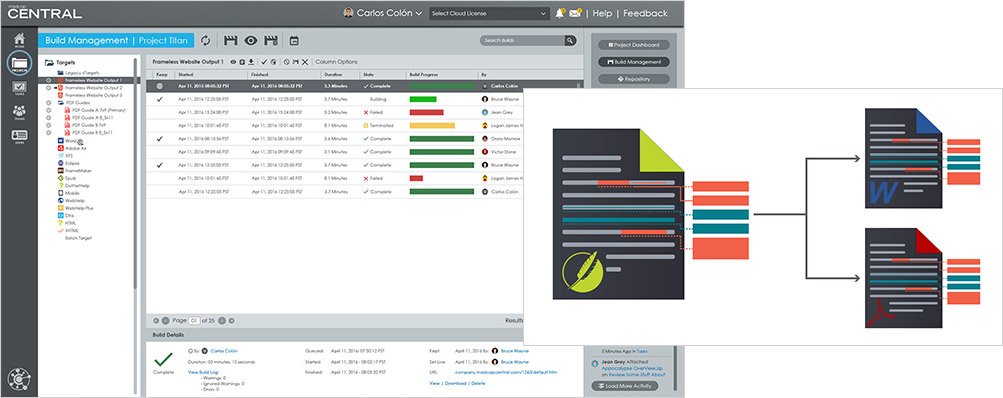Click the first clapperboard build icon in the header toolbar
The image size is (1003, 398).
(x=231, y=40)
